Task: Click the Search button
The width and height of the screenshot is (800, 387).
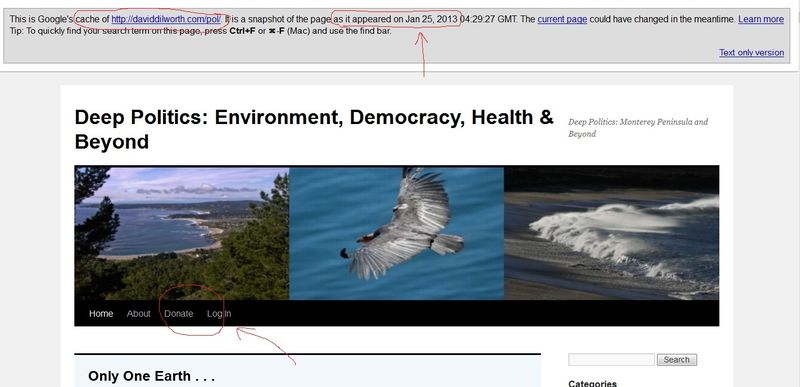Action: [677, 359]
